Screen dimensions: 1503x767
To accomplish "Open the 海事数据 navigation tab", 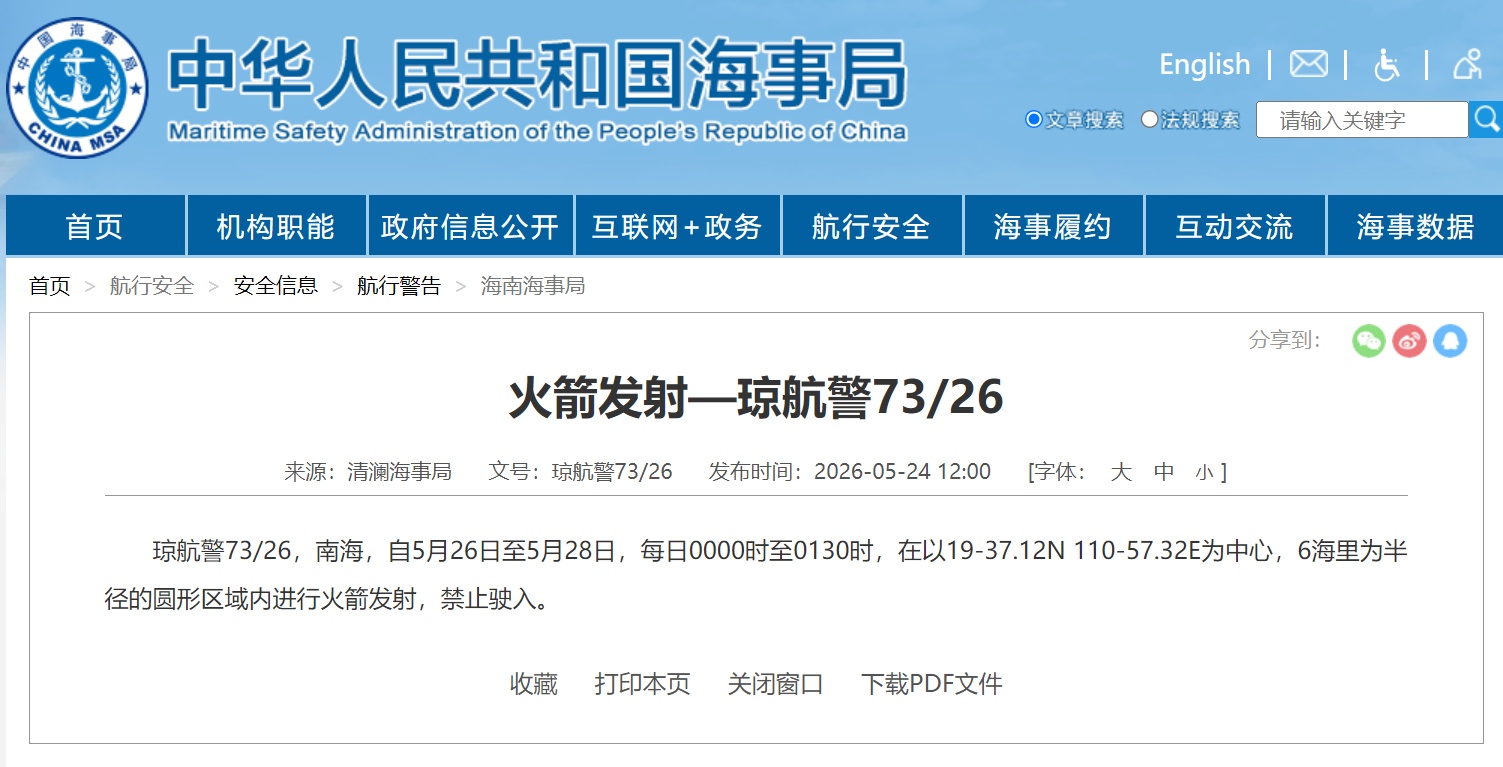I will pyautogui.click(x=1415, y=226).
